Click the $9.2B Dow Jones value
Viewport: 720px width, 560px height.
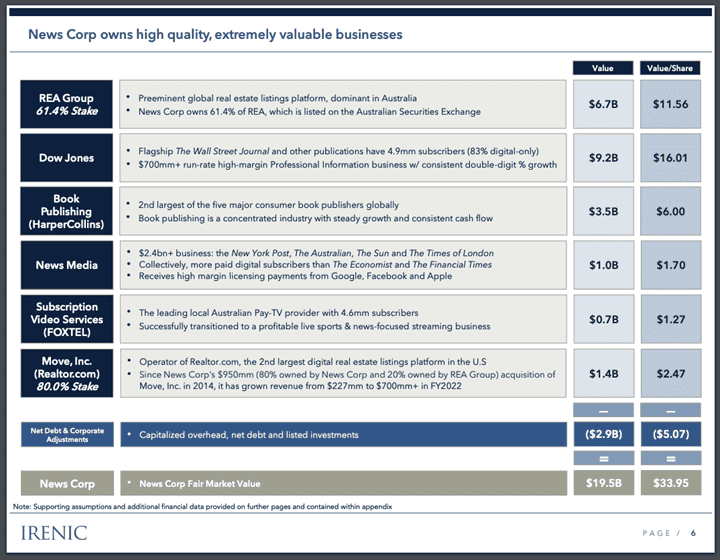tap(603, 158)
